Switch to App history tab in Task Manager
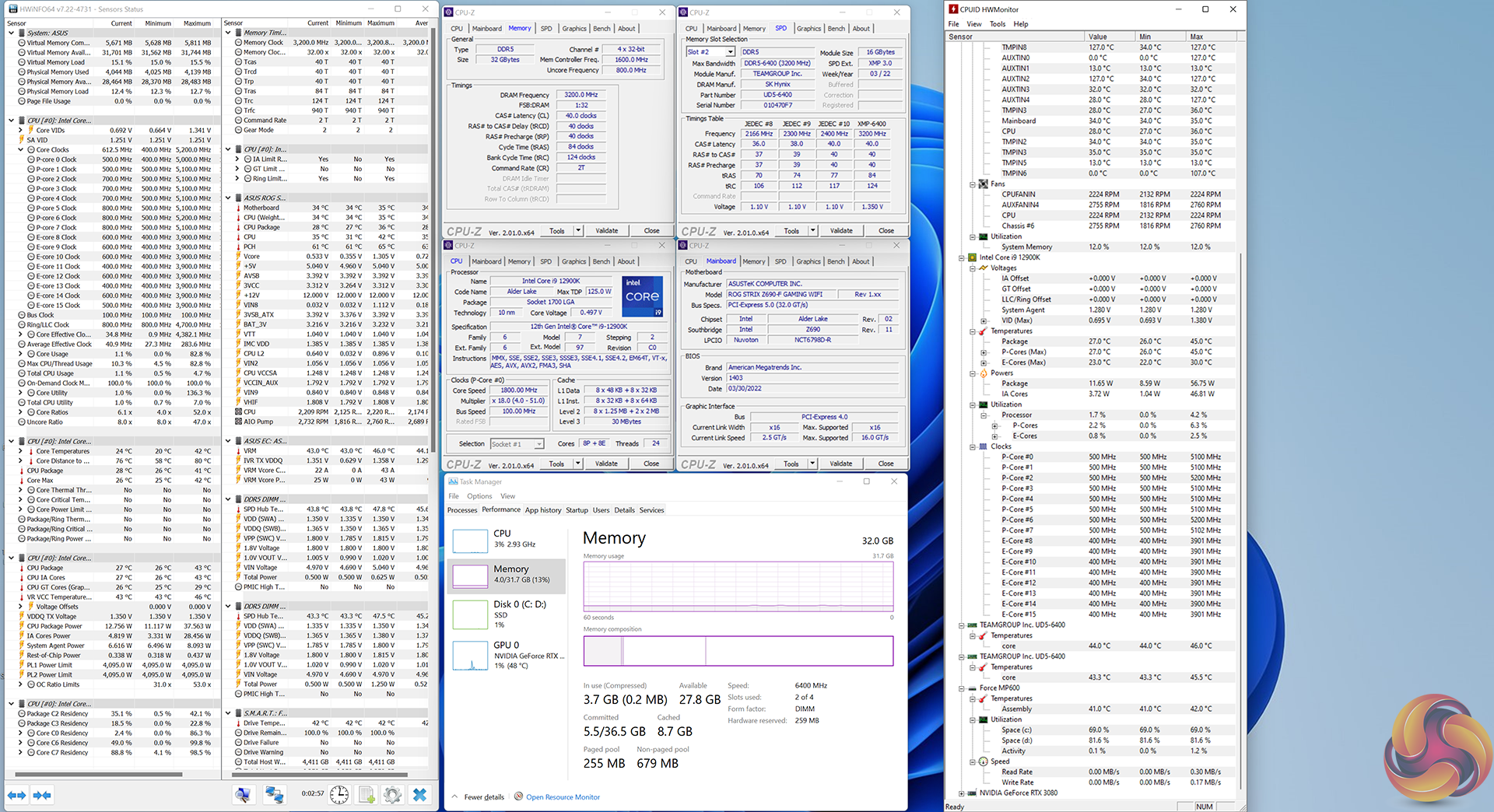This screenshot has width=1494, height=812. [x=542, y=510]
